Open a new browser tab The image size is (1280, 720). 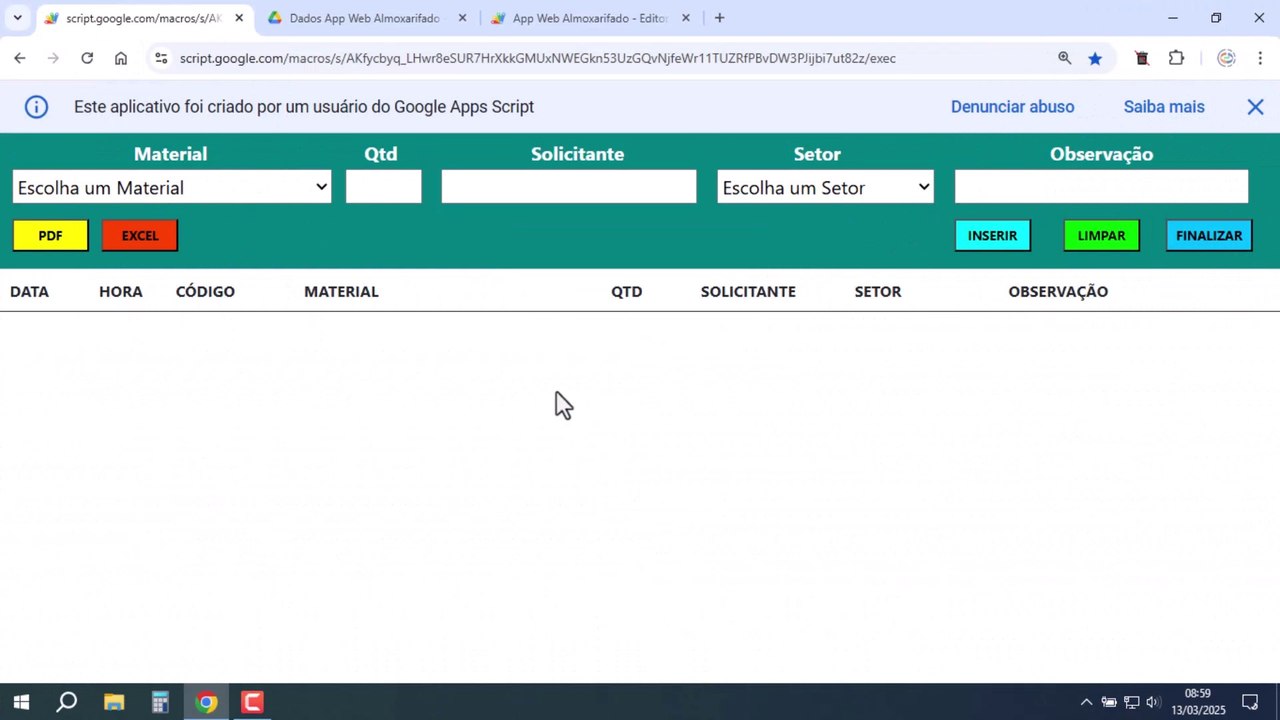point(719,18)
